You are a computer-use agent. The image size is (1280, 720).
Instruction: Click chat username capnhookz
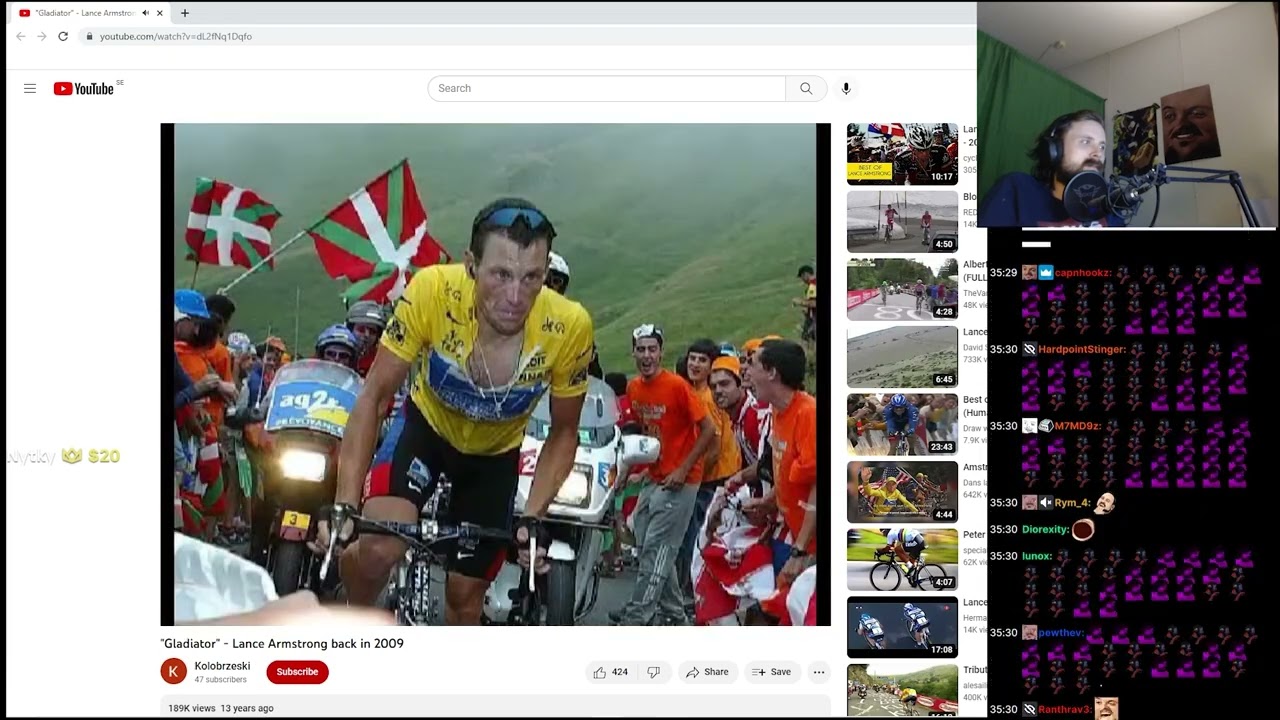[1083, 272]
